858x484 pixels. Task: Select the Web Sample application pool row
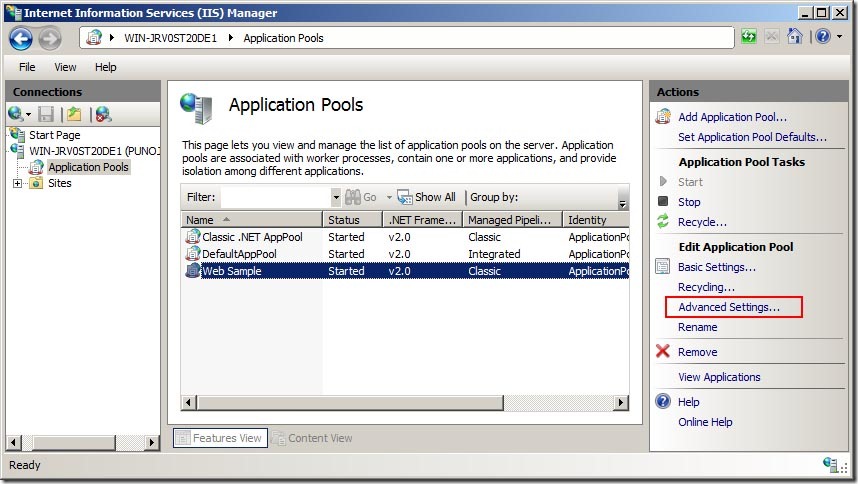[405, 271]
